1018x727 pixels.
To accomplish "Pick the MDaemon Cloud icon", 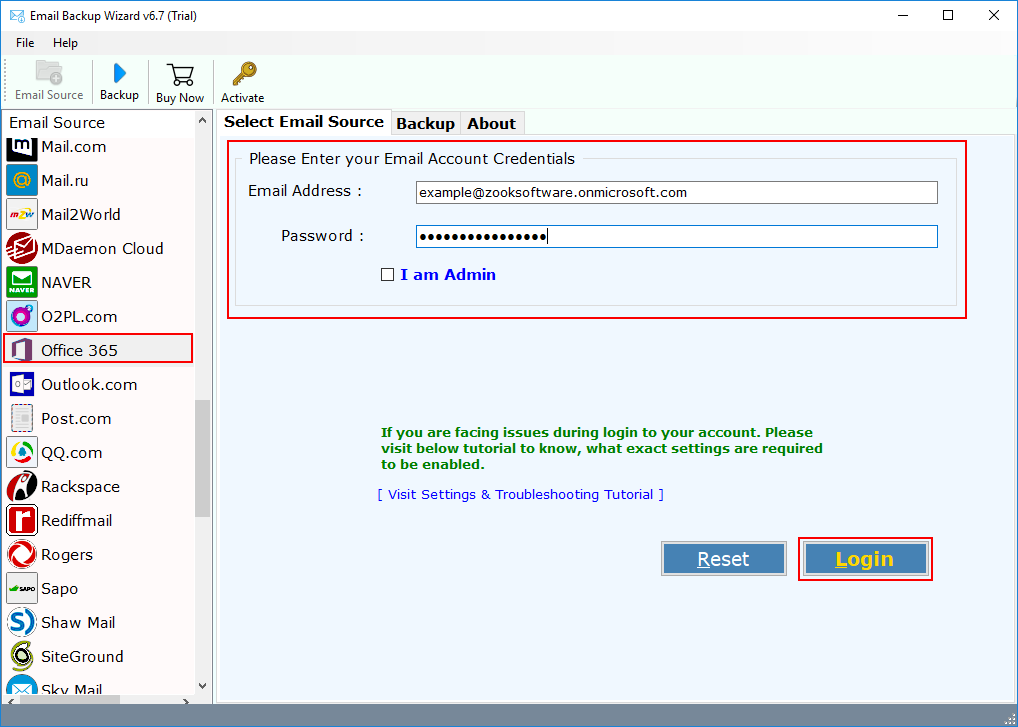I will [22, 248].
